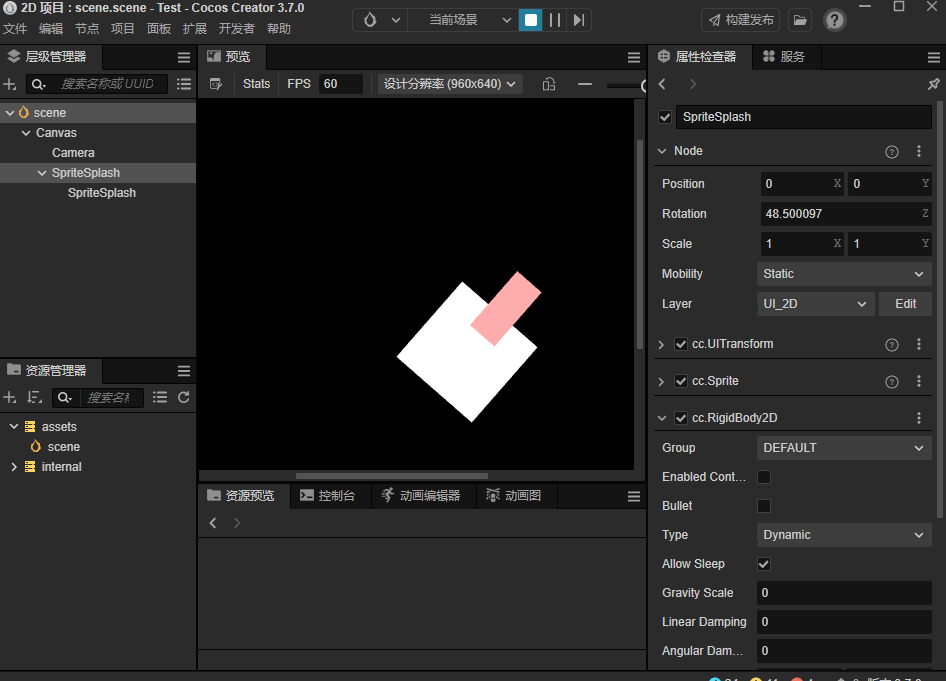Open assets panel hamburger menu

point(184,371)
